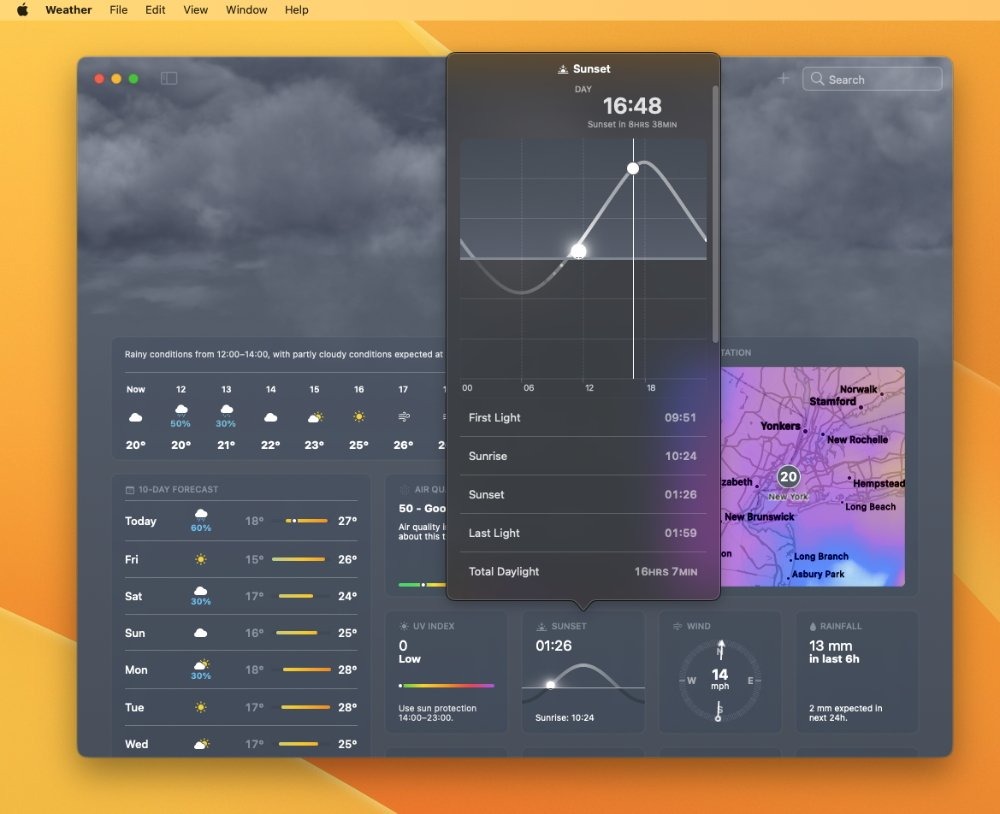Open the Wind compass tile
Image resolution: width=1000 pixels, height=814 pixels.
click(720, 680)
